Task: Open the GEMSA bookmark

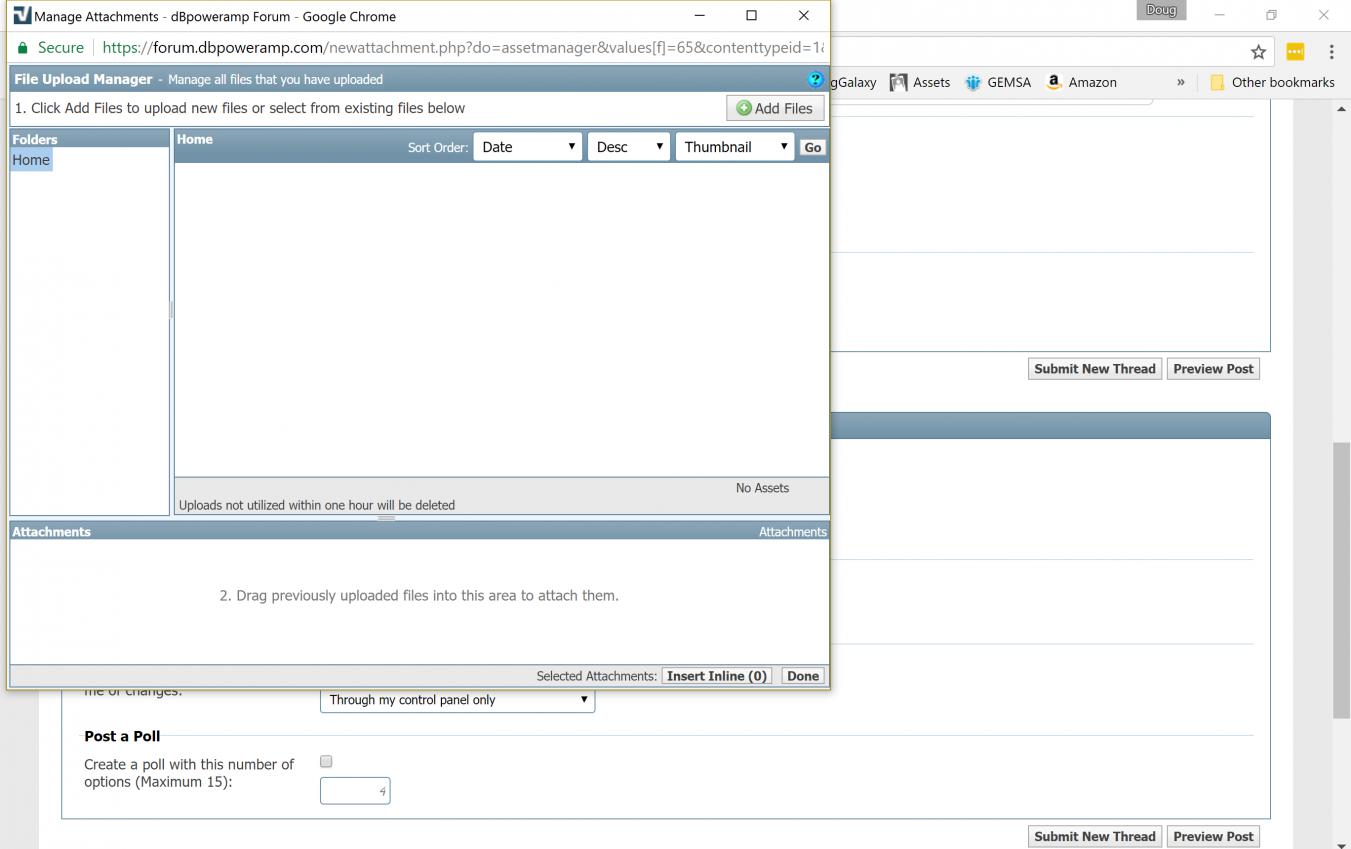Action: tap(997, 82)
